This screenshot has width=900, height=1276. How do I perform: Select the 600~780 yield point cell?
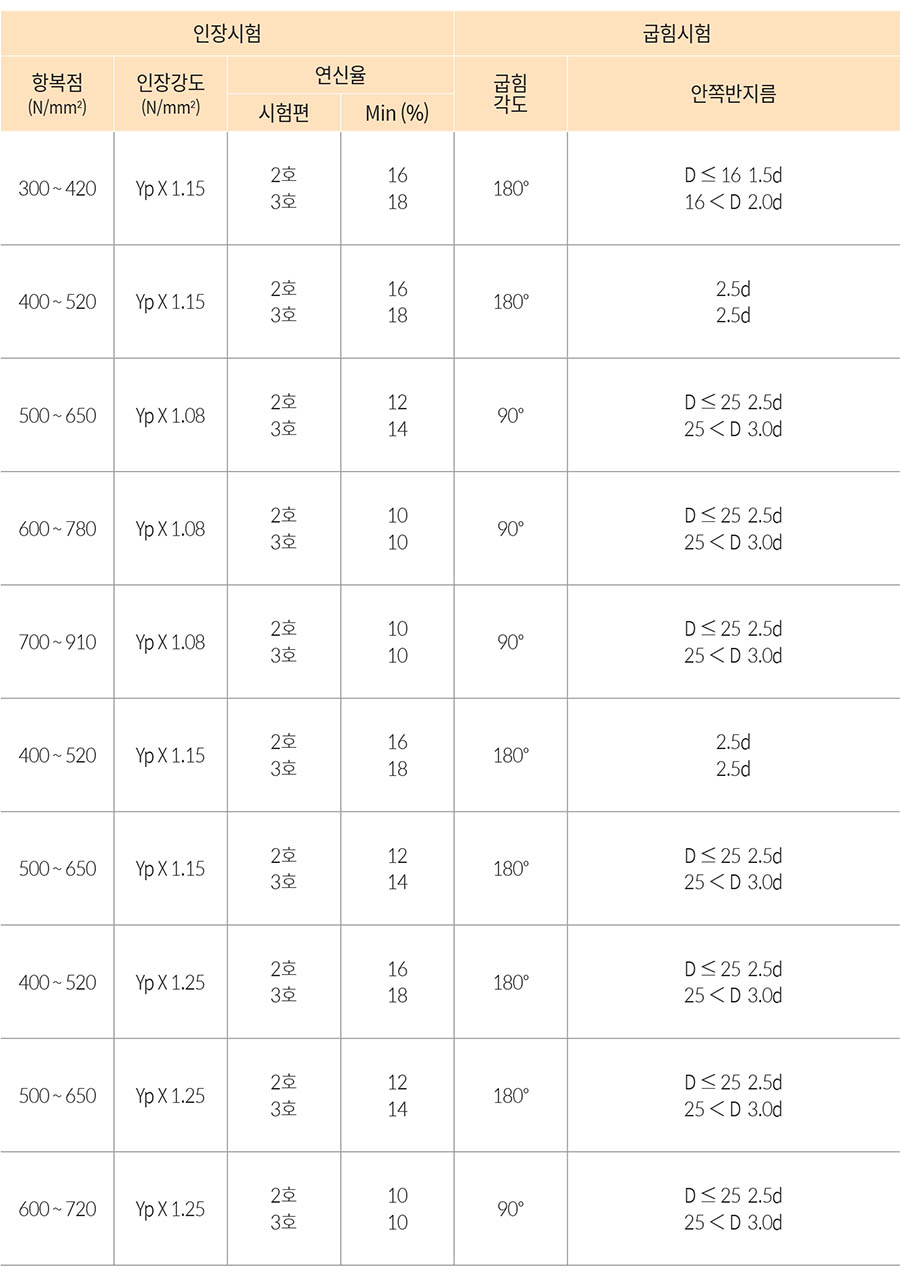coord(57,528)
